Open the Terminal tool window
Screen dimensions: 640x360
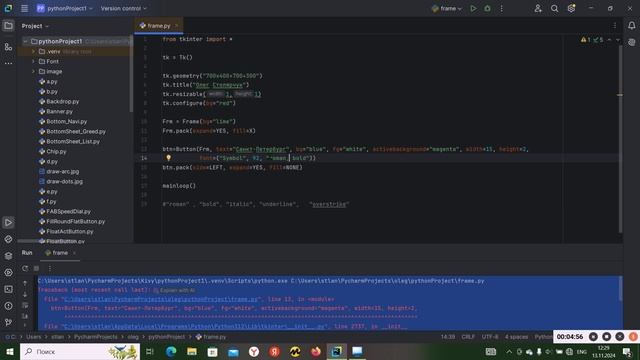(8, 289)
